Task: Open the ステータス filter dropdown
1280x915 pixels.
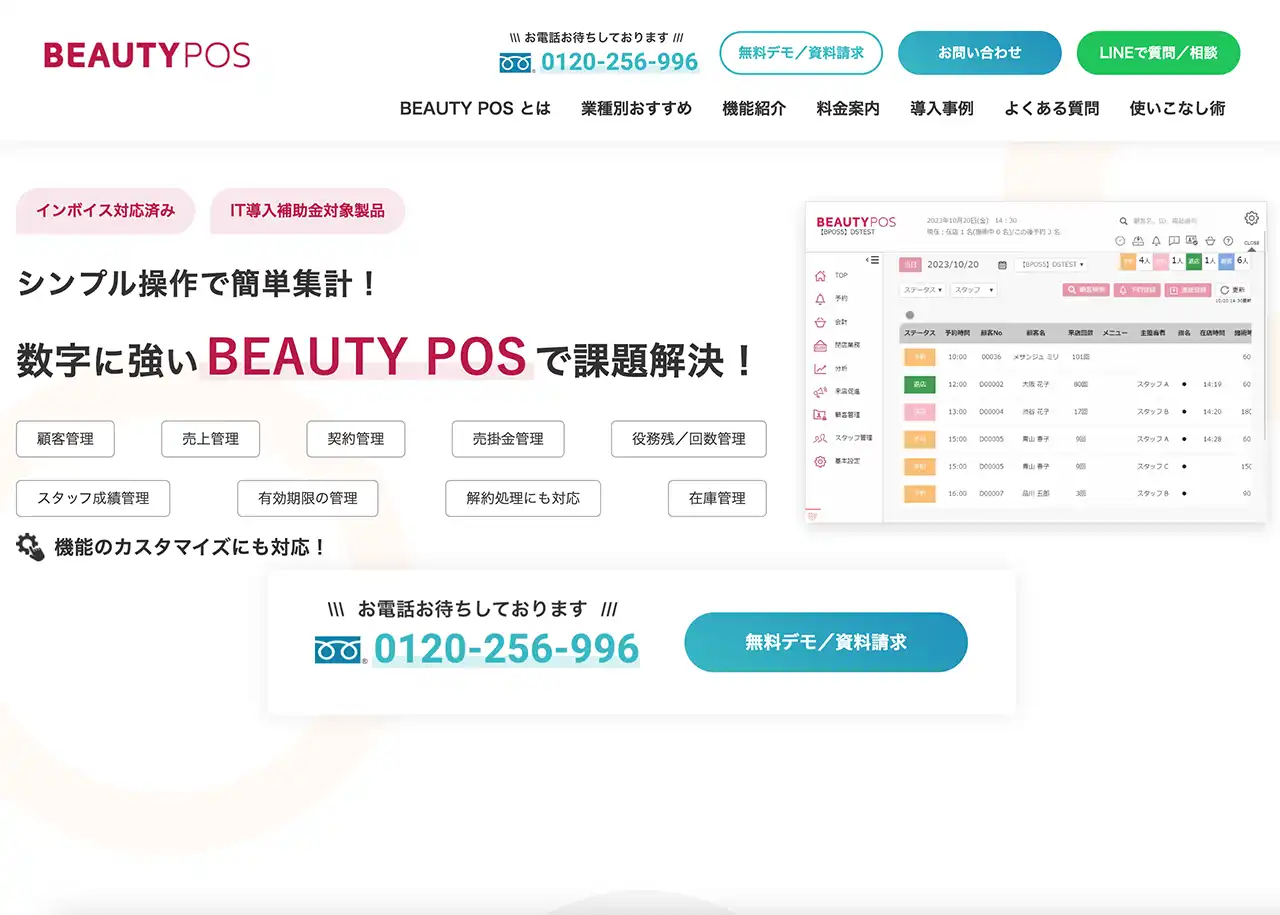Action: coord(923,290)
